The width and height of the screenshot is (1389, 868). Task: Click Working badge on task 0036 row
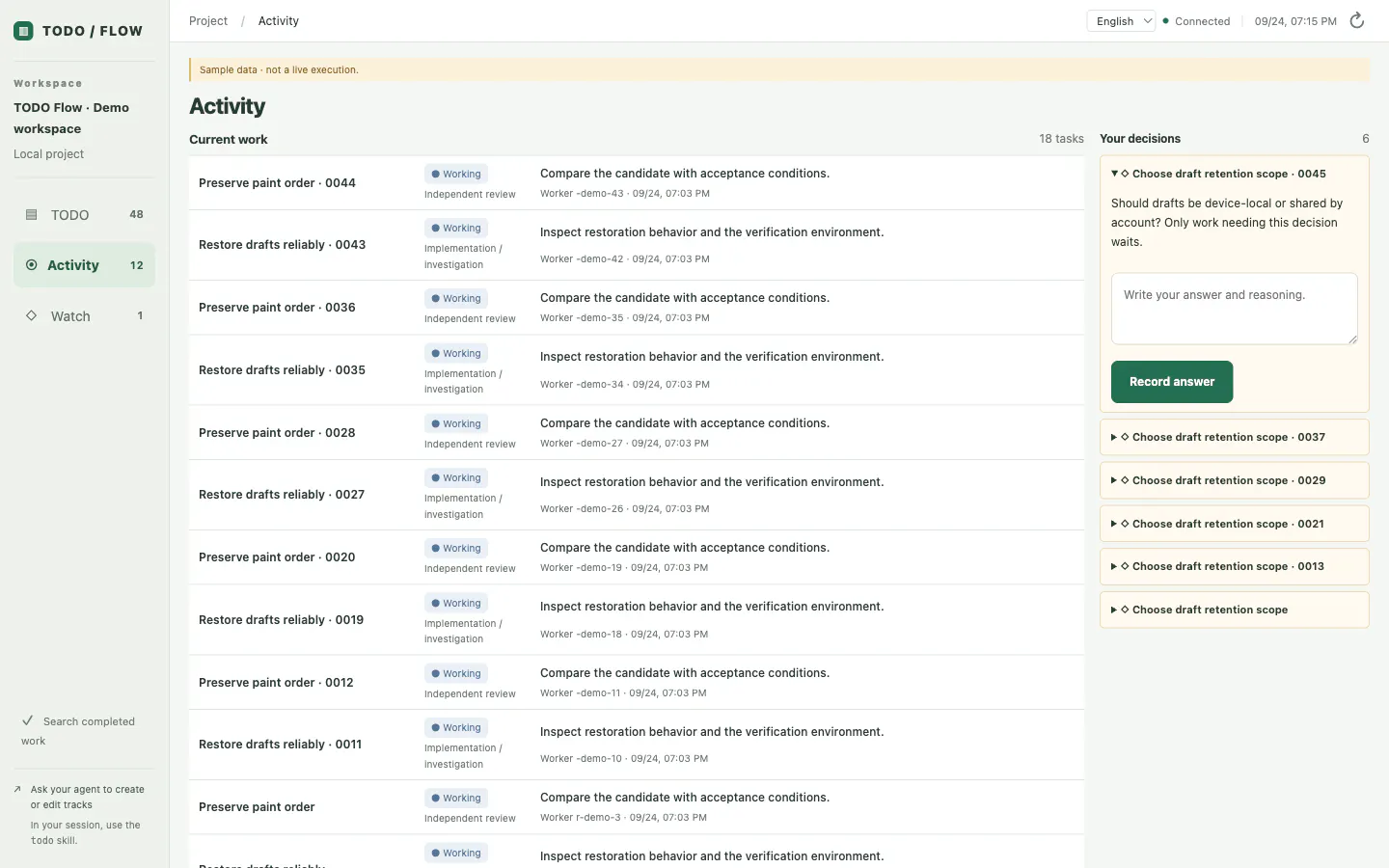456,298
